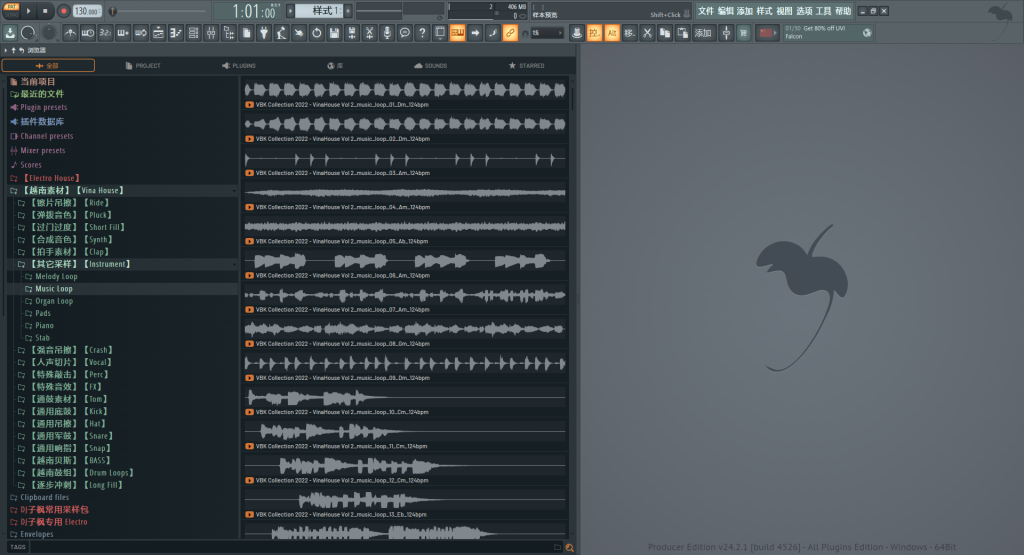Click the magnifier search icon in browser
This screenshot has width=1024, height=555.
(569, 548)
